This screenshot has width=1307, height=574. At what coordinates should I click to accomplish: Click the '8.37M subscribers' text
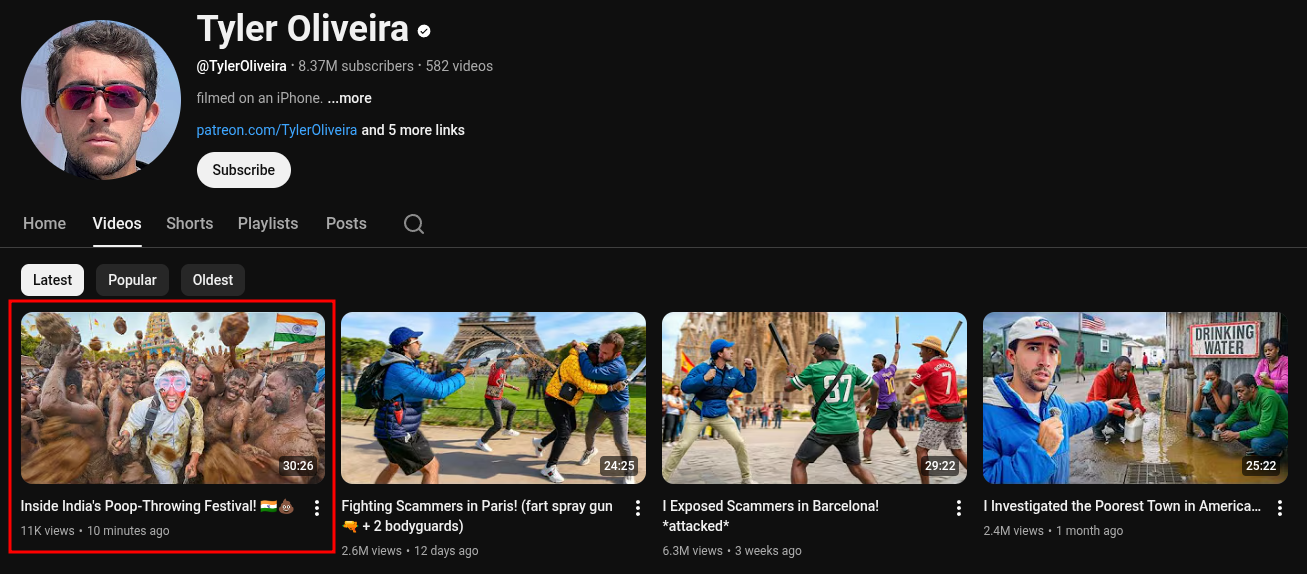[x=356, y=66]
